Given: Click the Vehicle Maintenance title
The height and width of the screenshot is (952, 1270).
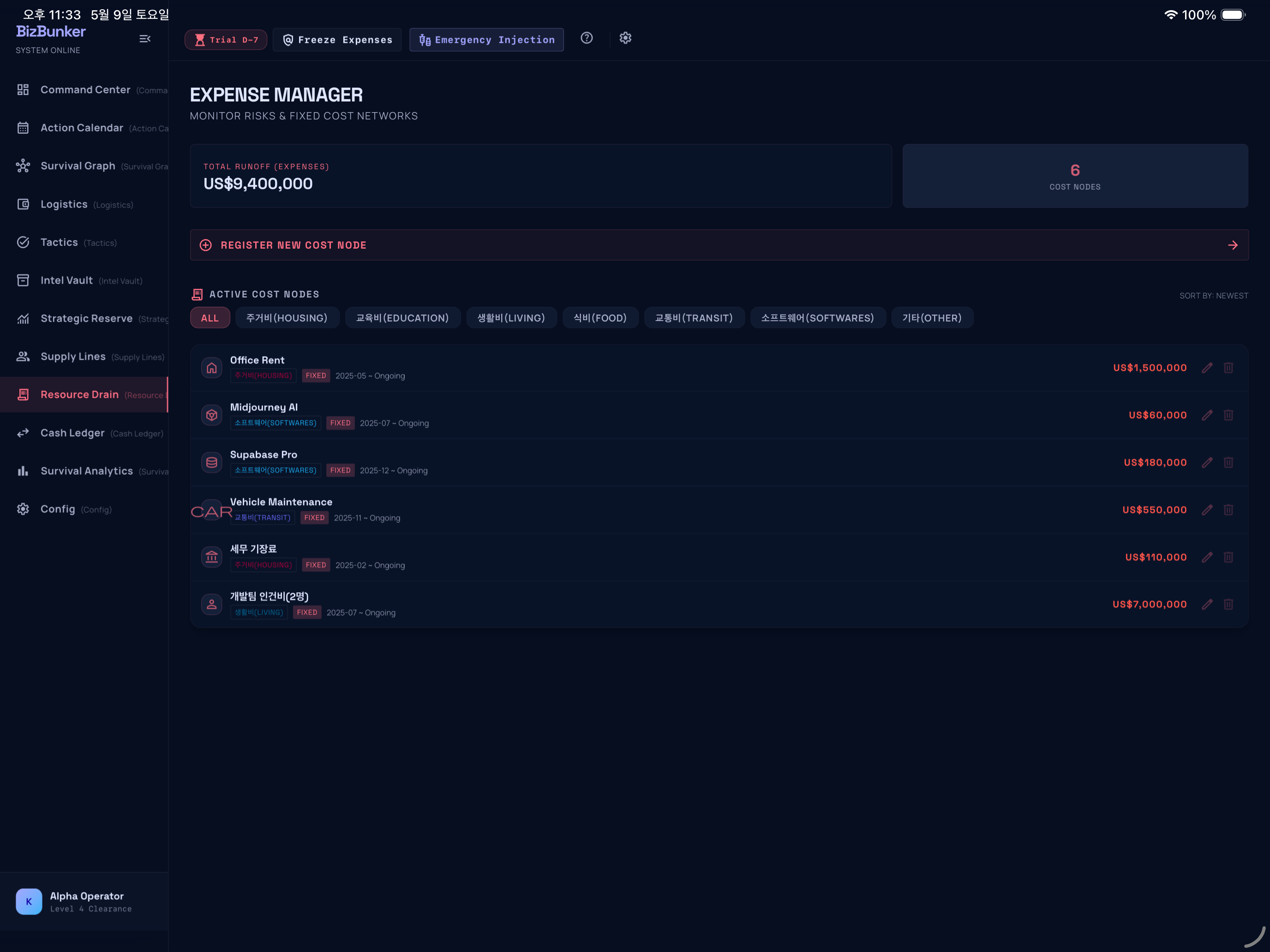Looking at the screenshot, I should (x=282, y=502).
